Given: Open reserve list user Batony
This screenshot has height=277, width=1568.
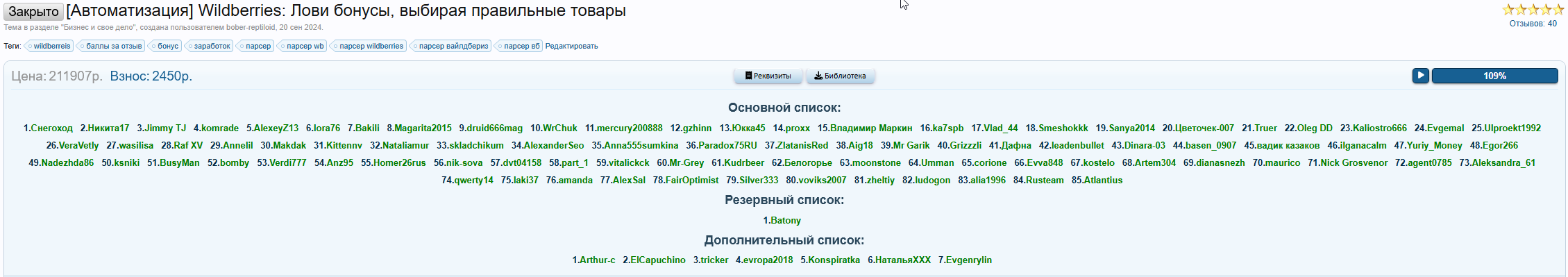Looking at the screenshot, I should point(786,220).
